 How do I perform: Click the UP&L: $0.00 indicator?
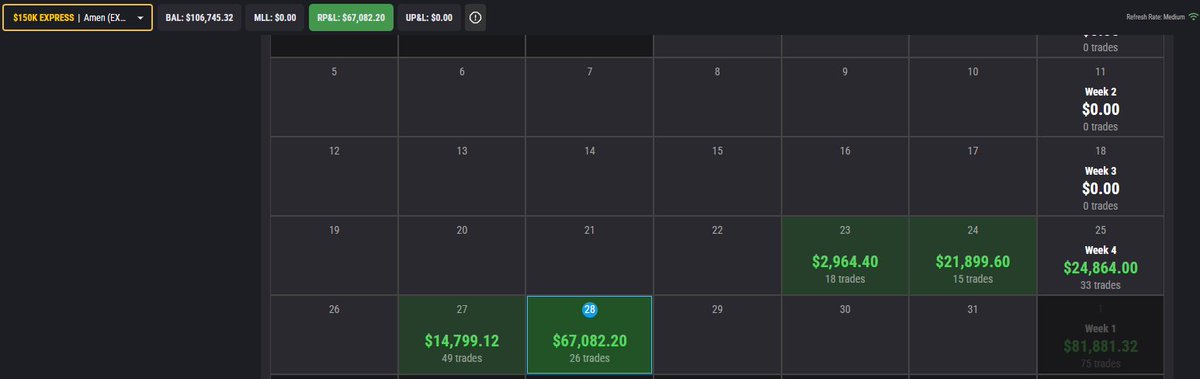tap(429, 18)
